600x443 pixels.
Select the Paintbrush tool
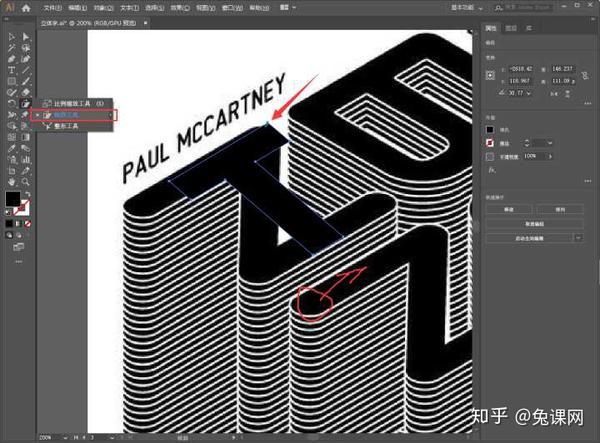26,81
